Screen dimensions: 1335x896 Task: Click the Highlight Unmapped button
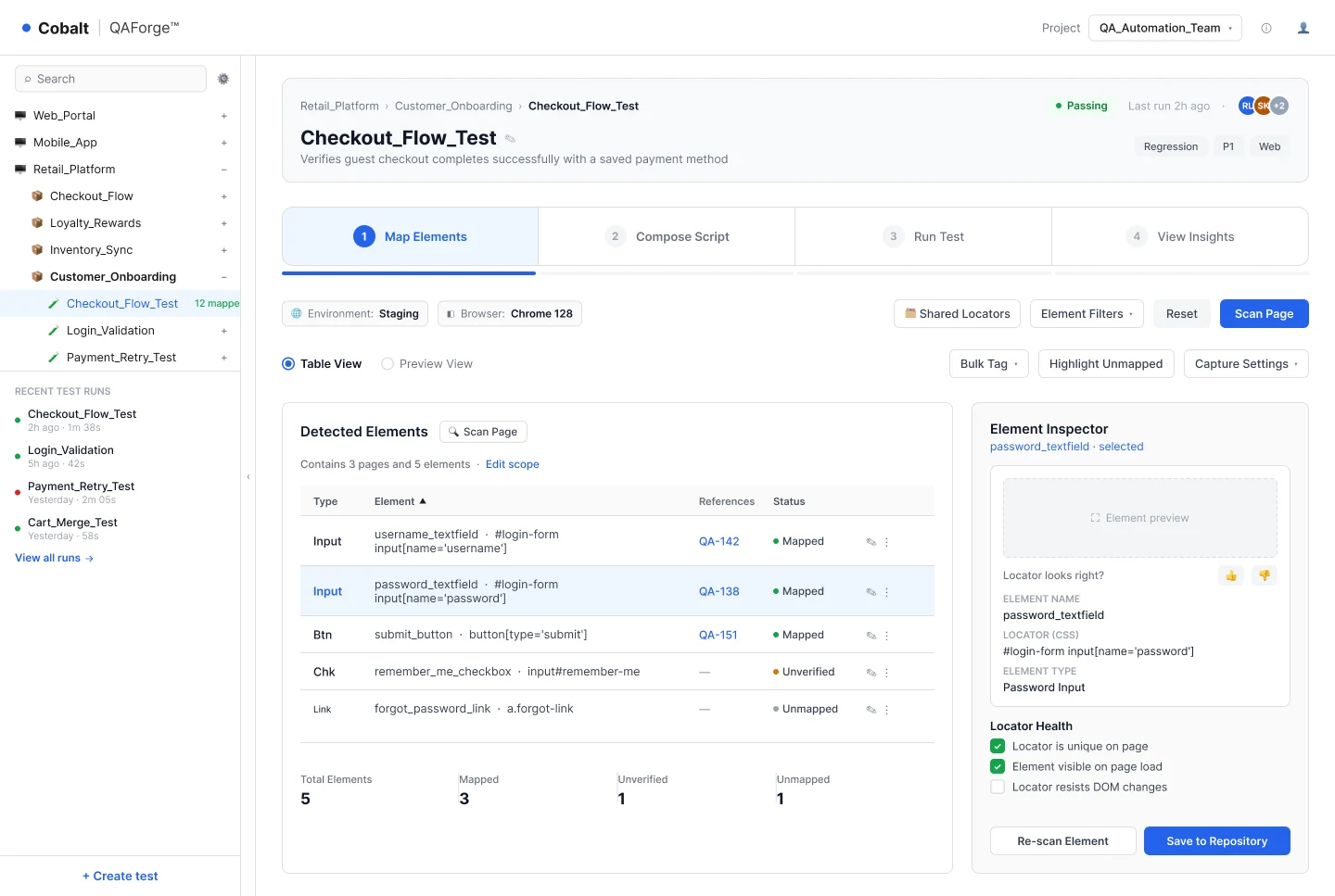click(1106, 364)
